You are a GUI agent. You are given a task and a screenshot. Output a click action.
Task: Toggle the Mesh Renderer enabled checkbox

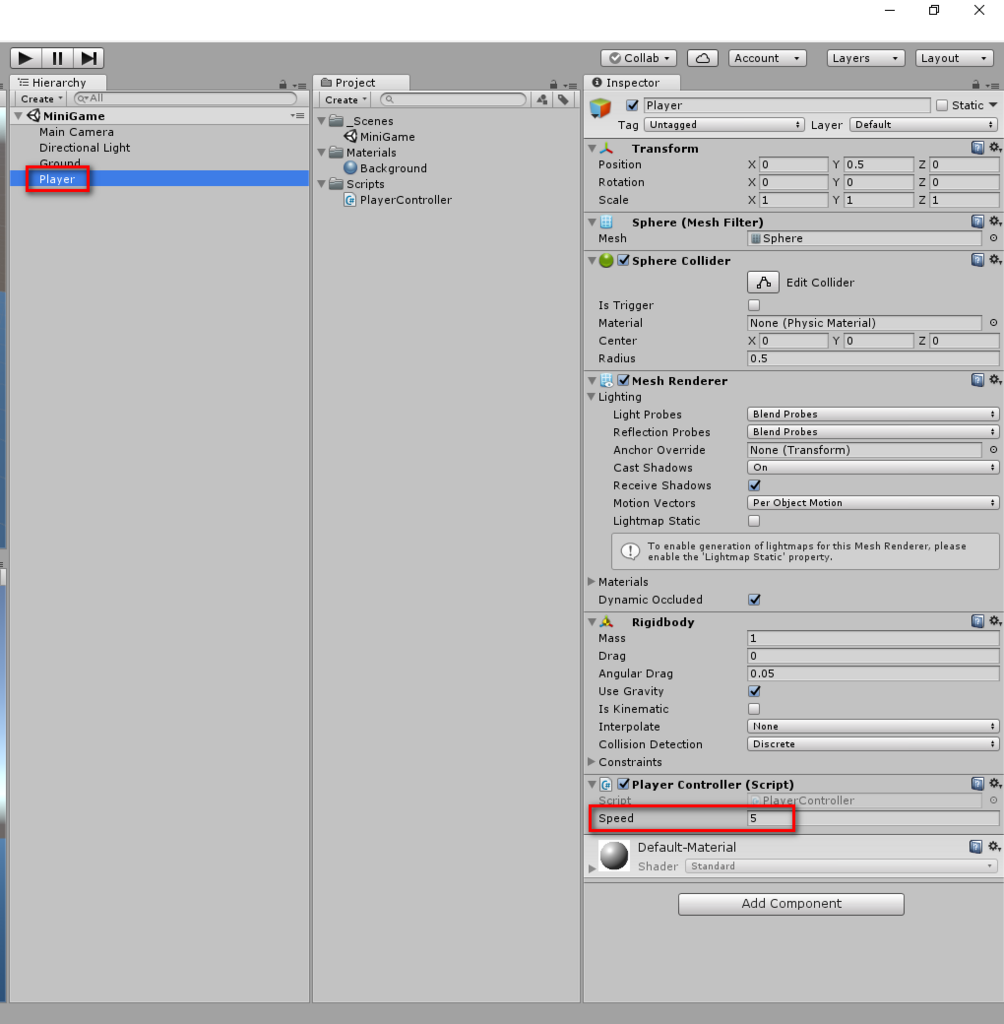click(624, 380)
